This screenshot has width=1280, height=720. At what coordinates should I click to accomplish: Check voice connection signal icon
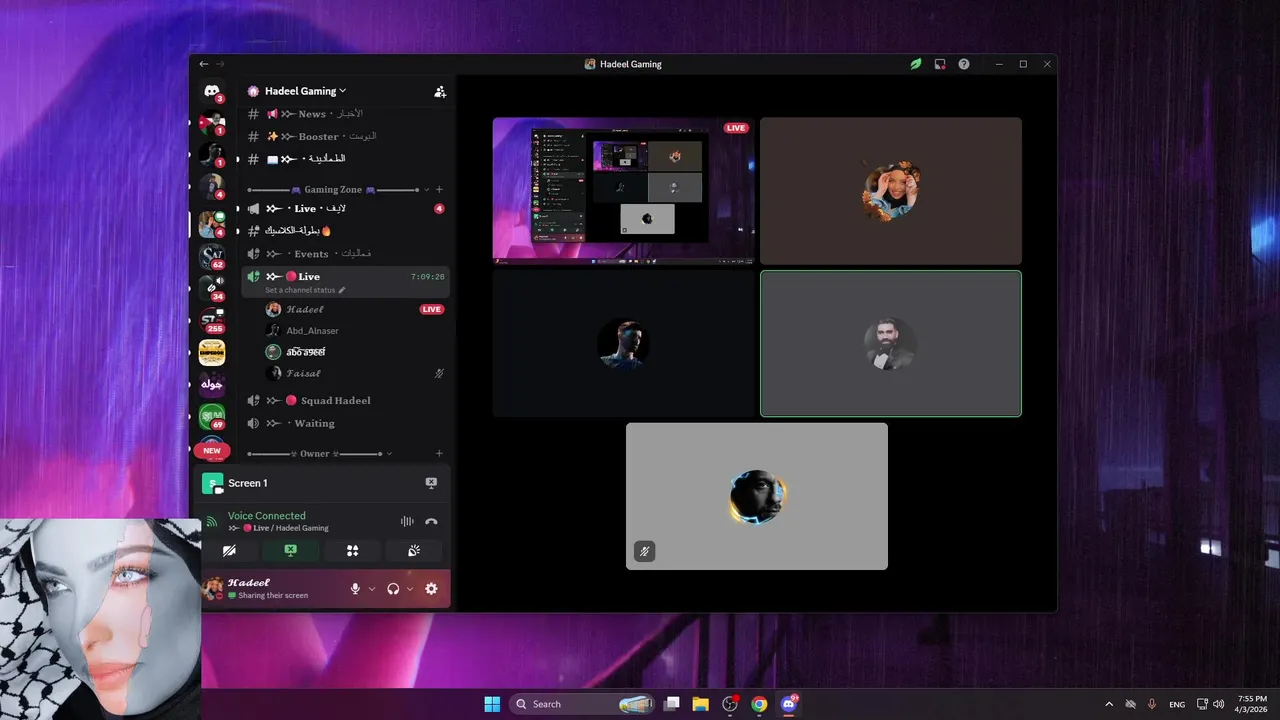tap(212, 521)
